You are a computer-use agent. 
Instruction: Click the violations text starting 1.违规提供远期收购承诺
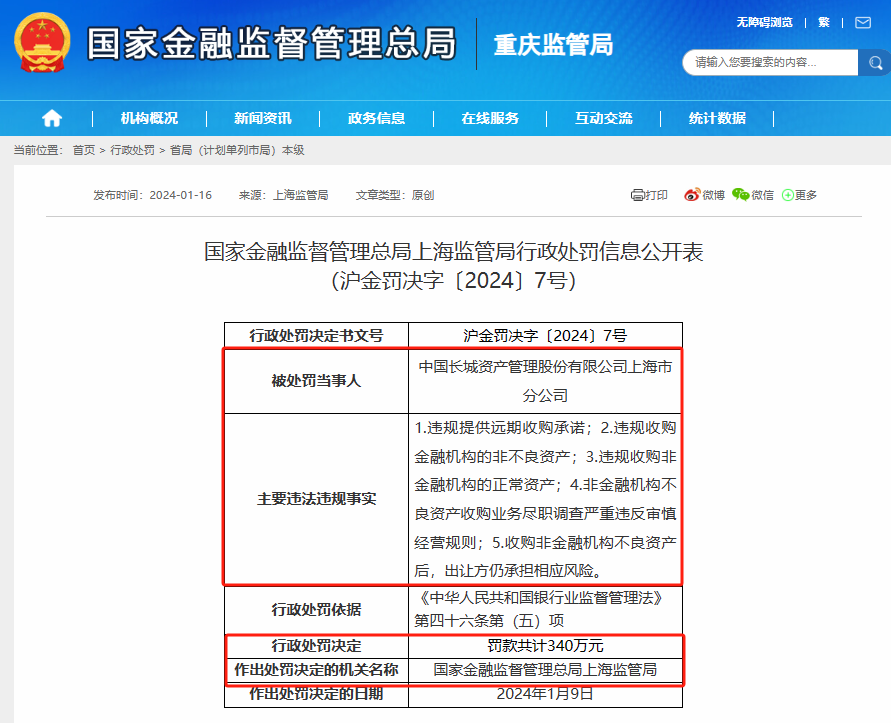coord(545,499)
